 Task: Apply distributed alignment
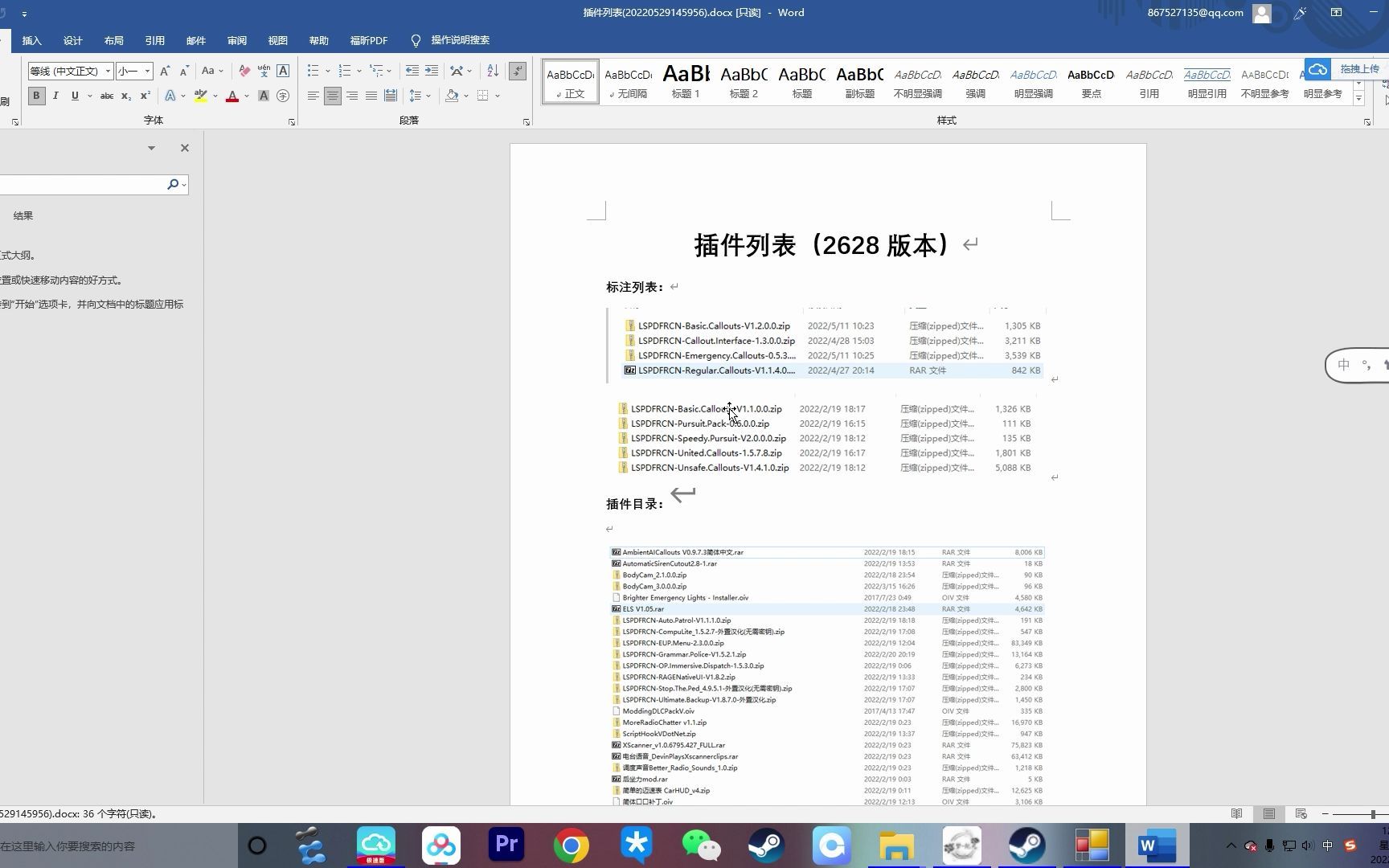[391, 96]
